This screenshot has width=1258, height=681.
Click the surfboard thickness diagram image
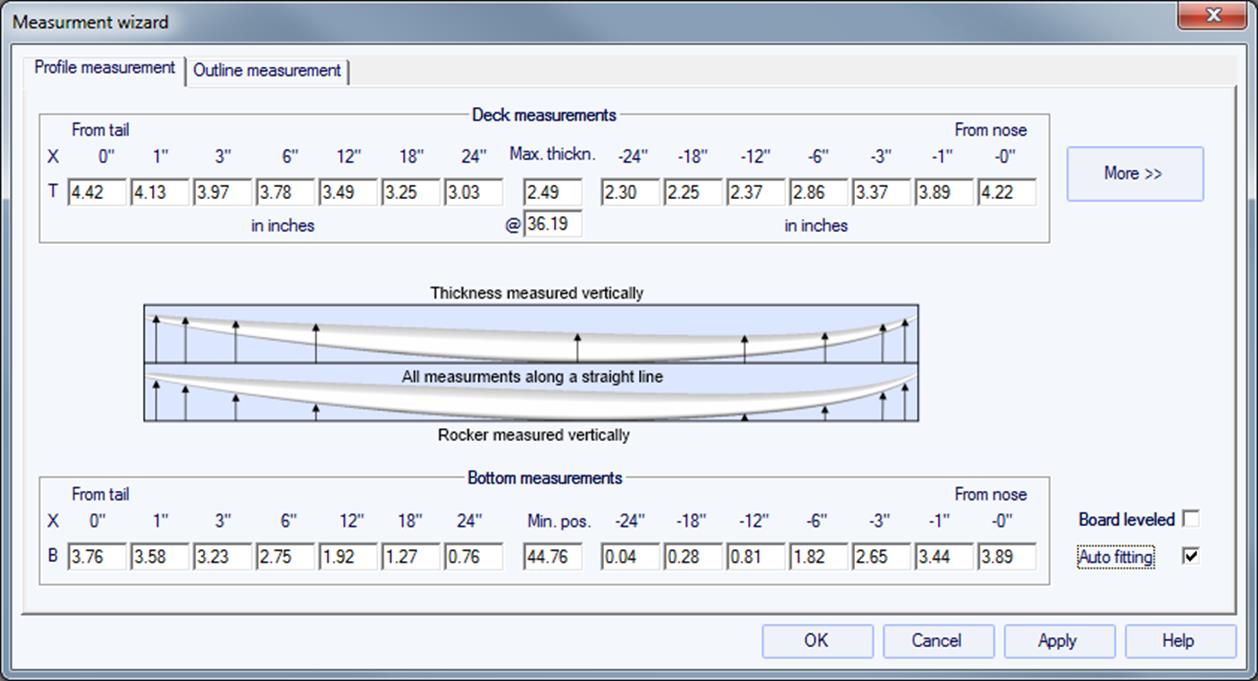(531, 364)
